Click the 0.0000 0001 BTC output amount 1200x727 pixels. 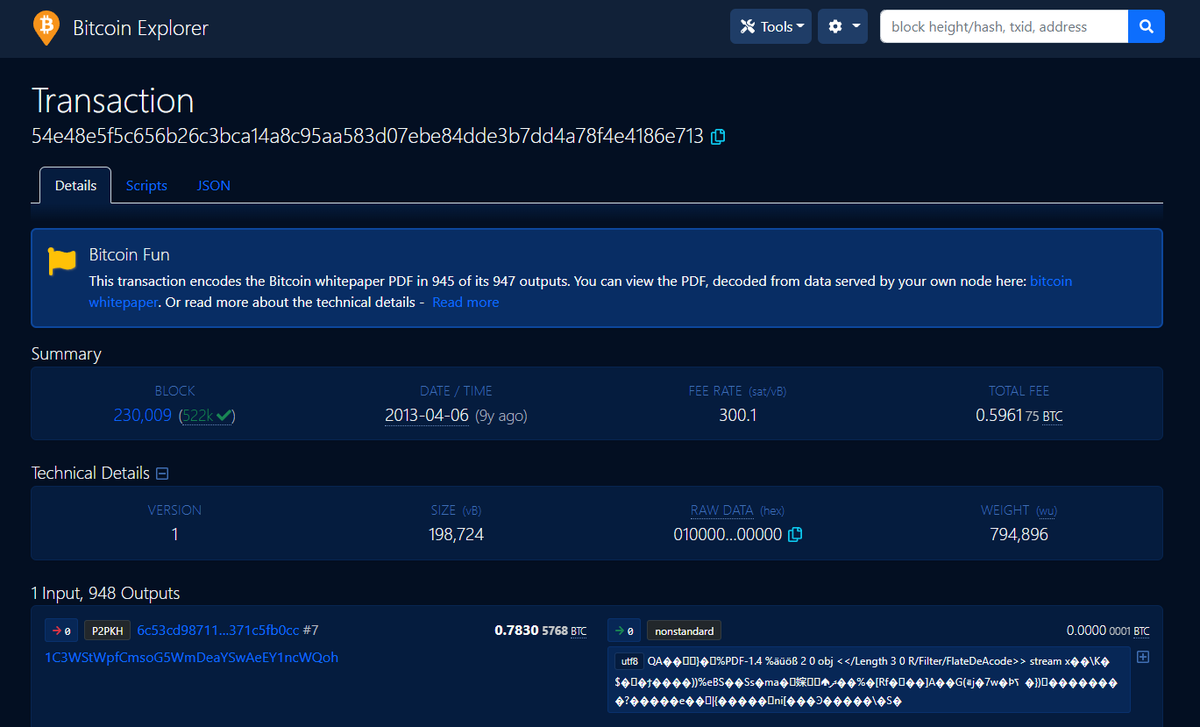1108,631
